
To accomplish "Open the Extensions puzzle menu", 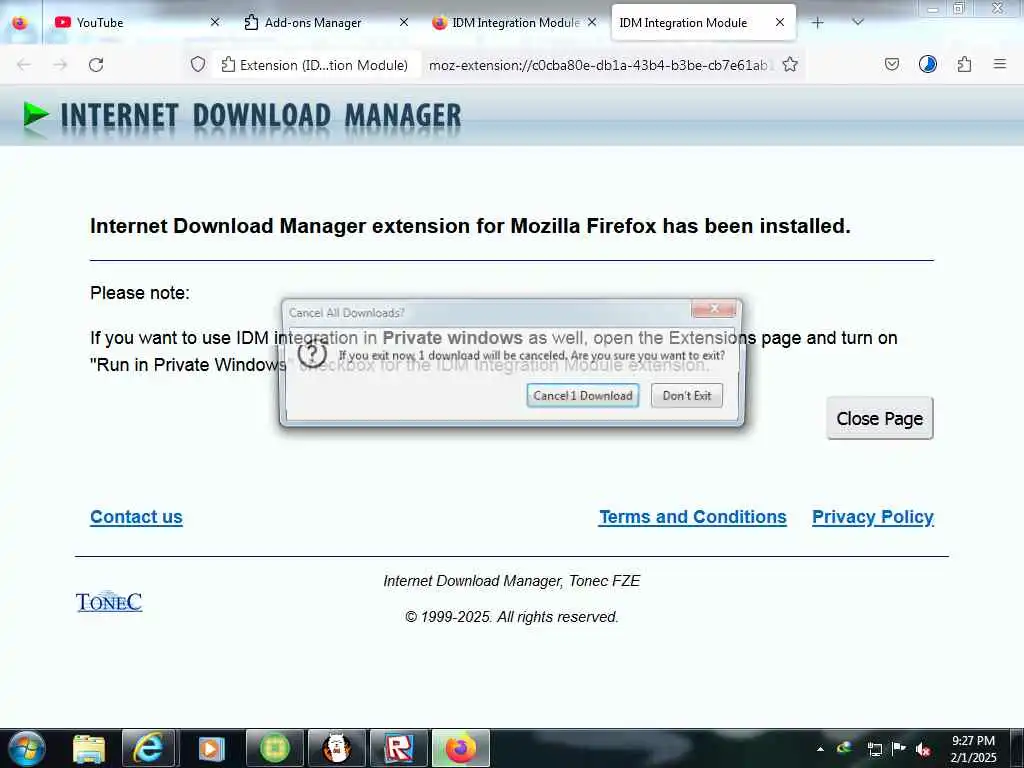I will tap(964, 65).
